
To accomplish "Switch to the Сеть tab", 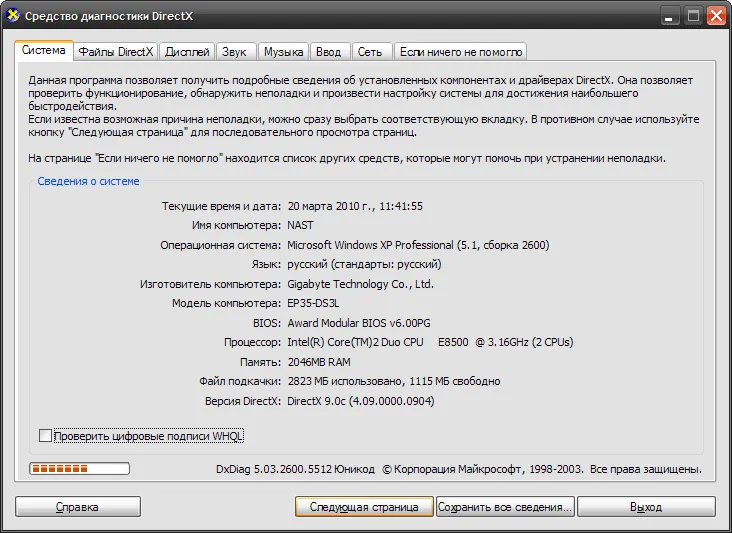I will click(370, 52).
